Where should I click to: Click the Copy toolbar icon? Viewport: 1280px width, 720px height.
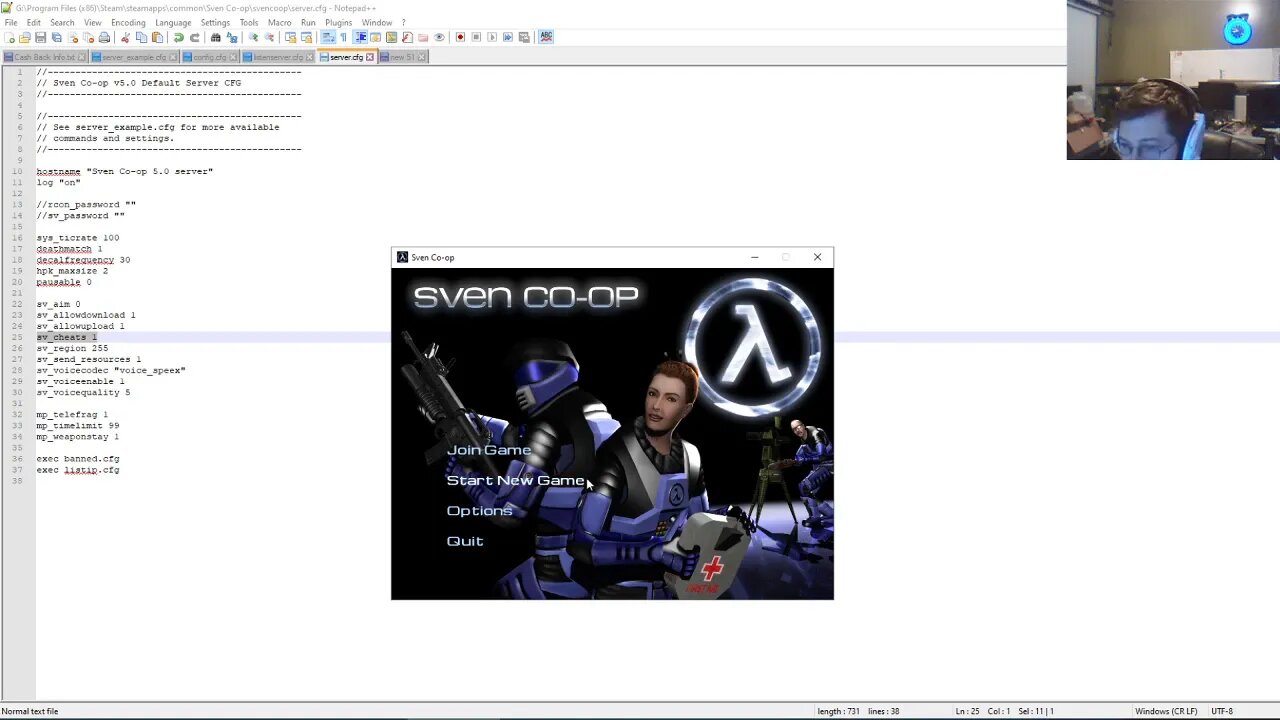coord(141,37)
